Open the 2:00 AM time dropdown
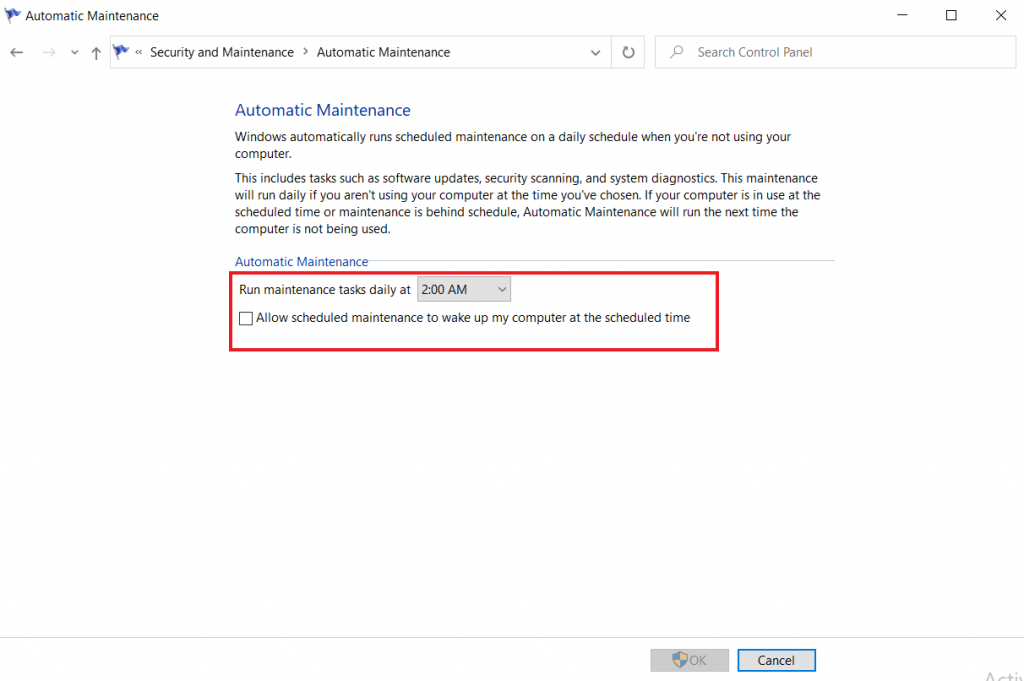 tap(464, 289)
